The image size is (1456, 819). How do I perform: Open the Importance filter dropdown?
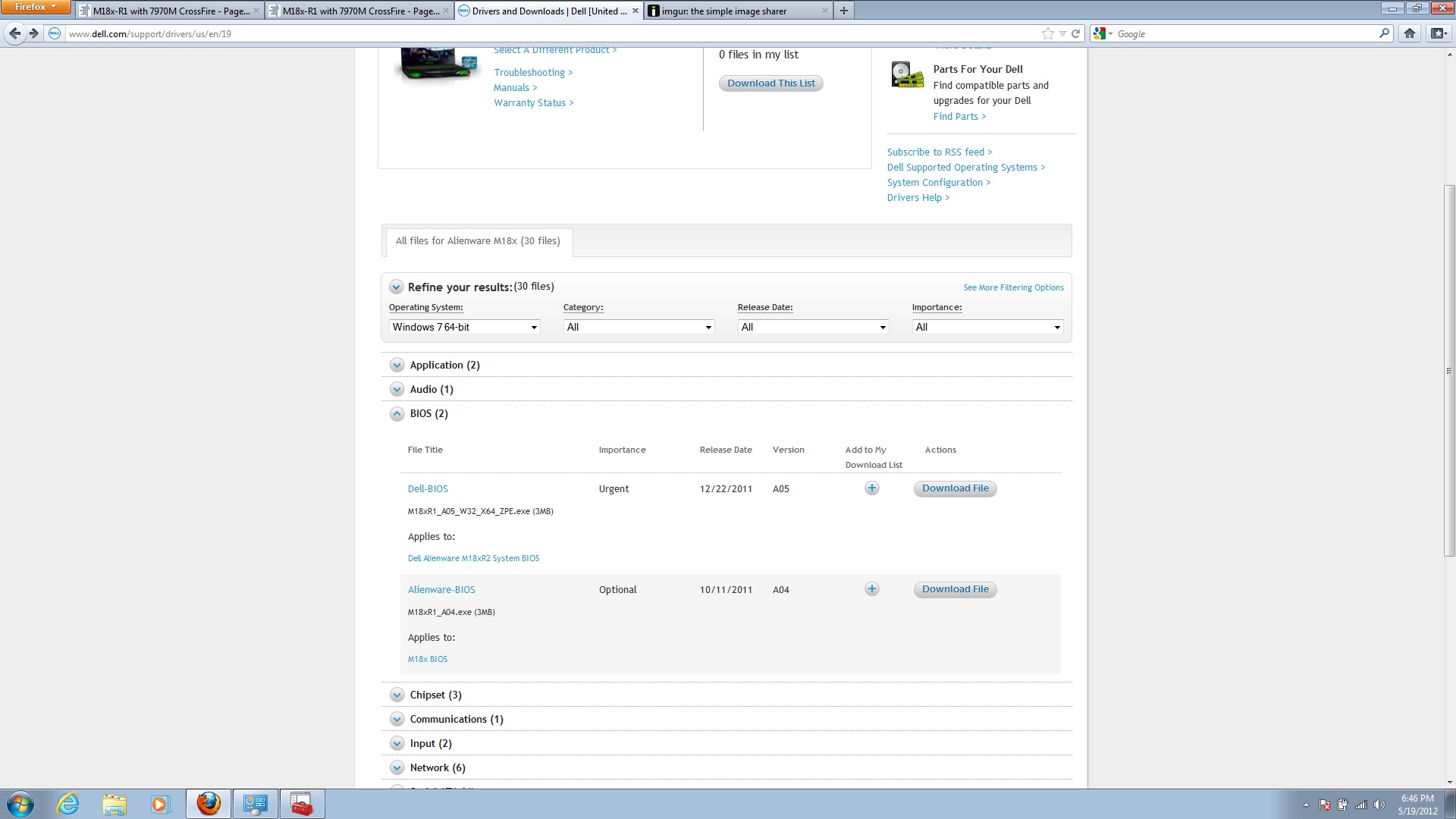click(x=987, y=327)
